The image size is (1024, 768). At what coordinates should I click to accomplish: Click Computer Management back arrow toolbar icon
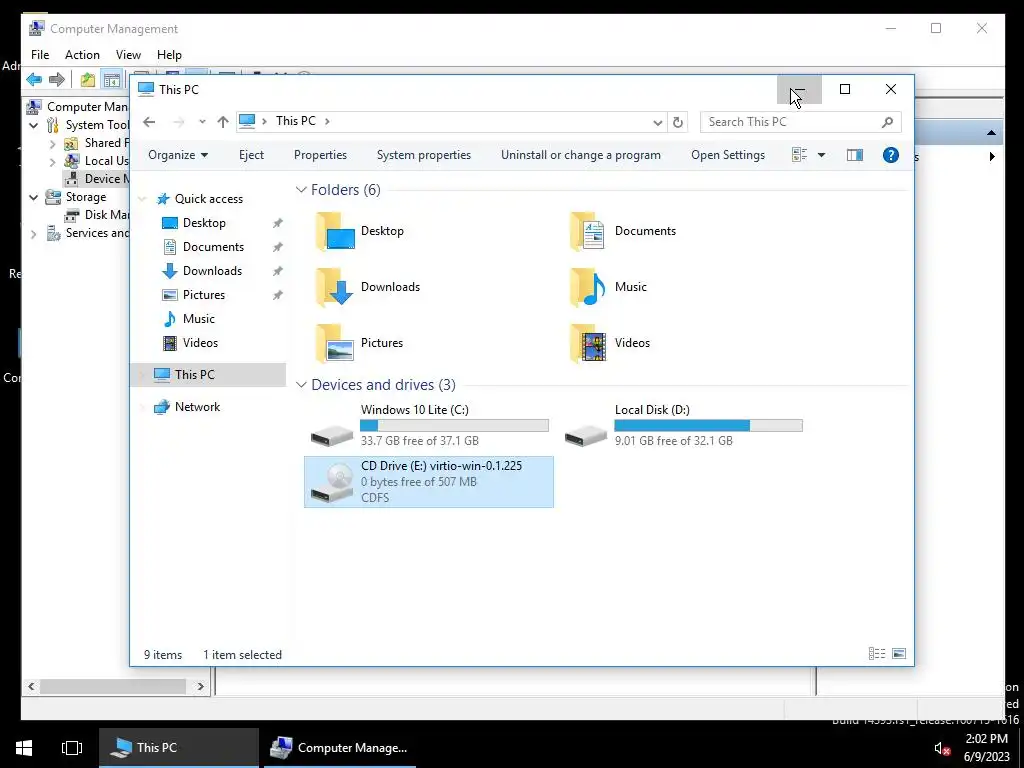(34, 80)
